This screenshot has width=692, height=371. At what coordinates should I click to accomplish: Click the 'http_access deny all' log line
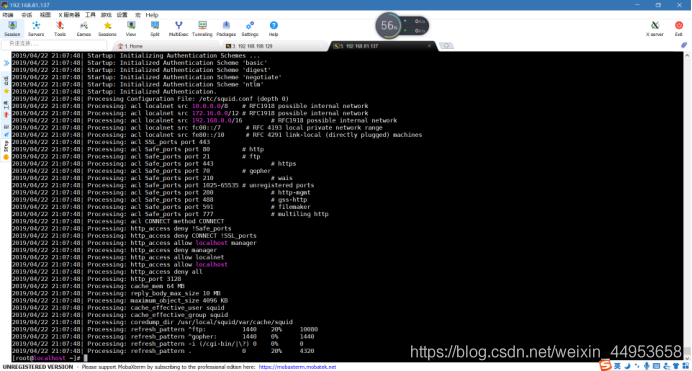107,272
